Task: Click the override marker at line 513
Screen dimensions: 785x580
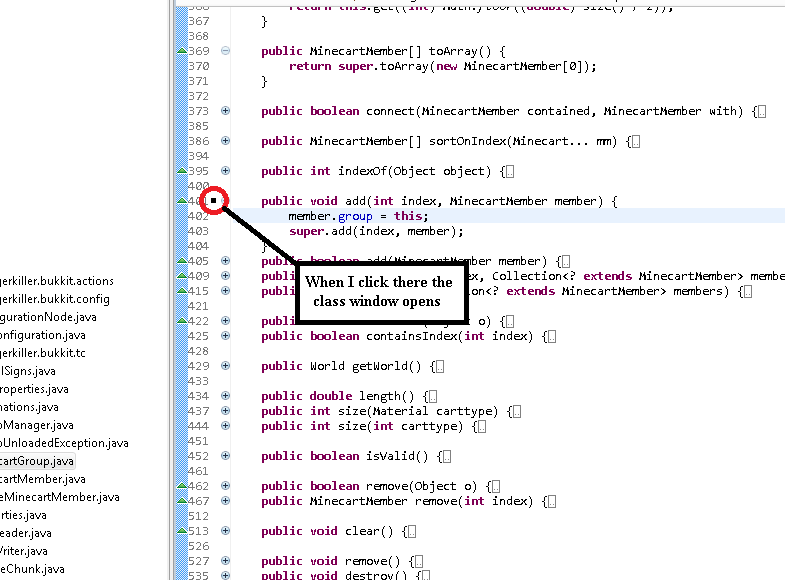Action: (182, 531)
